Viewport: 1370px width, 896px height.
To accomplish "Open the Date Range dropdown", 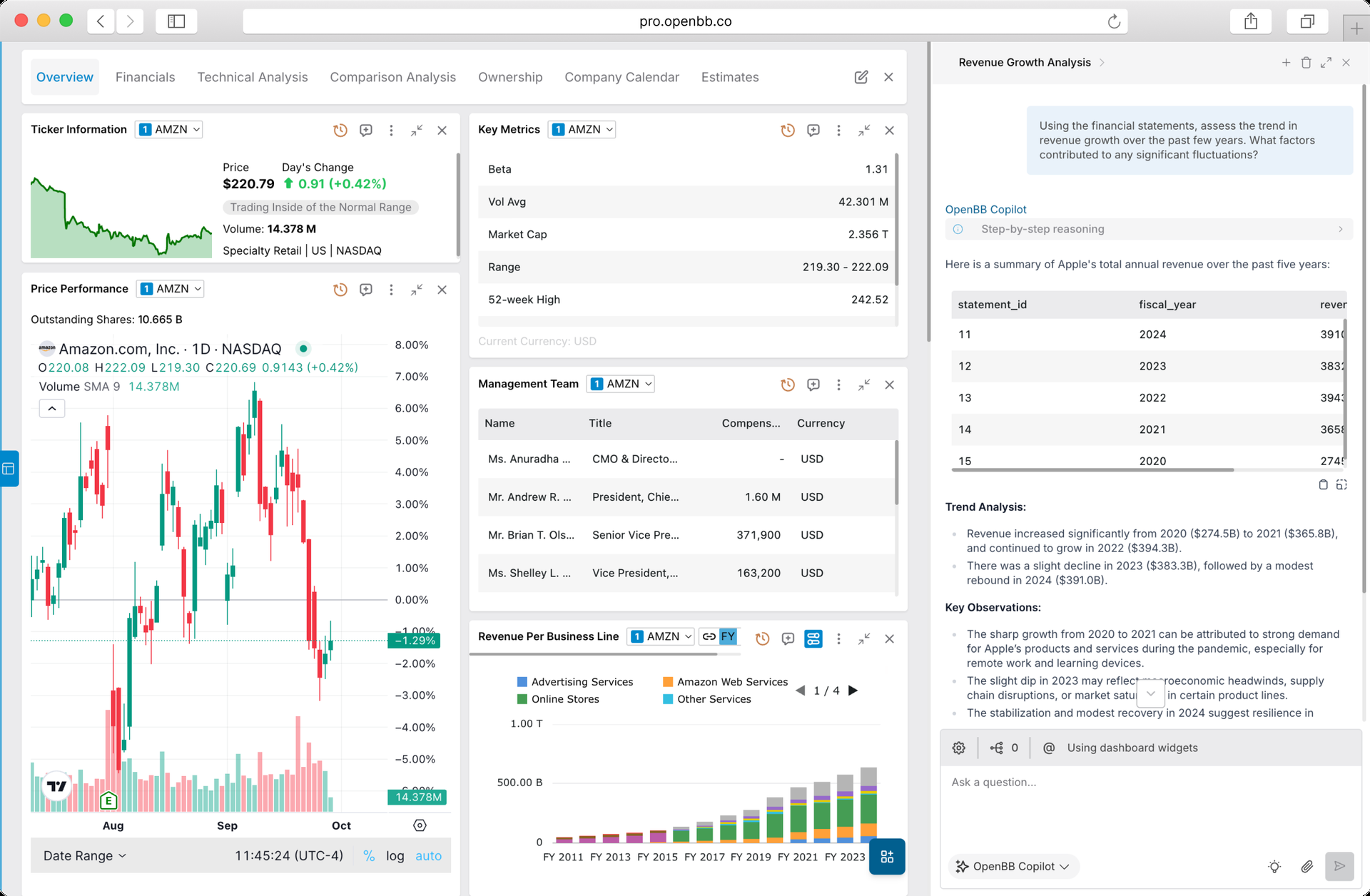I will pyautogui.click(x=85, y=856).
